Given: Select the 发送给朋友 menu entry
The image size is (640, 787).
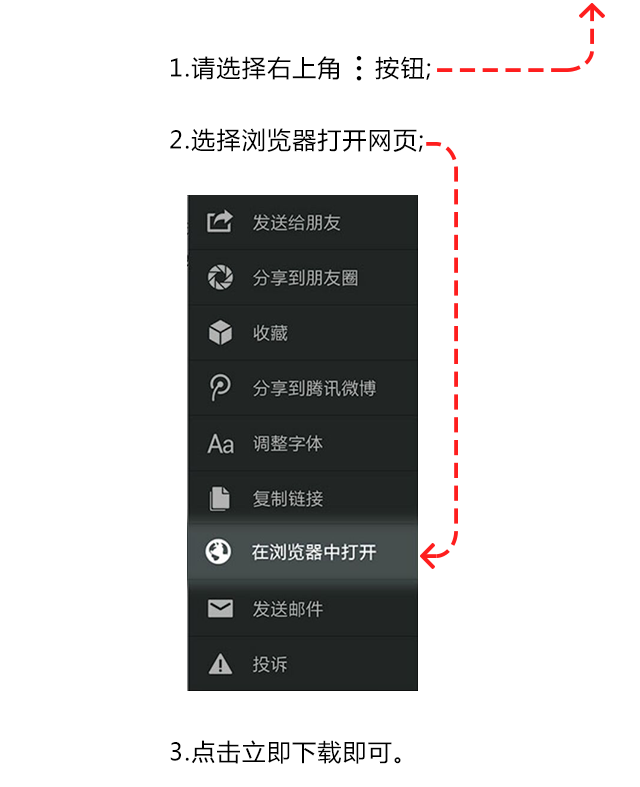Looking at the screenshot, I should coord(303,222).
